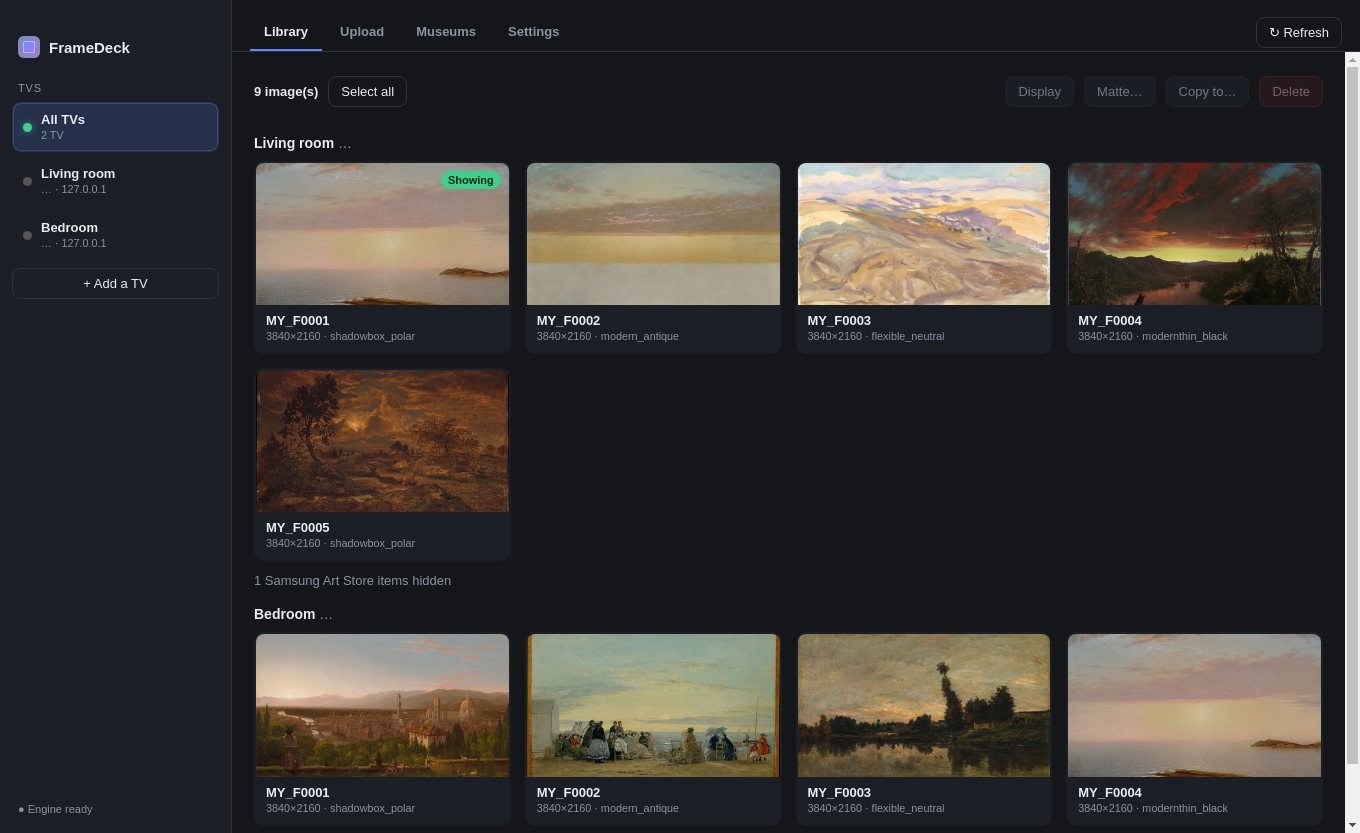This screenshot has width=1360, height=833.
Task: Open the Copy to… menu
Action: pyautogui.click(x=1207, y=91)
